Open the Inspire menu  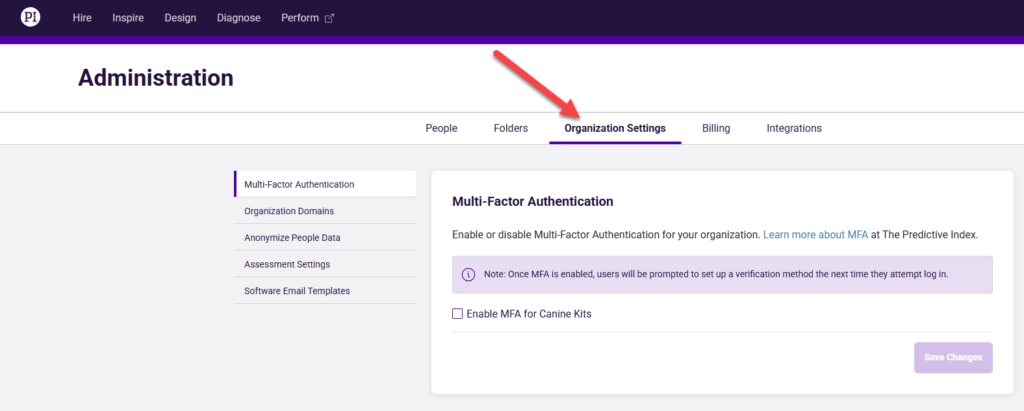(x=128, y=18)
